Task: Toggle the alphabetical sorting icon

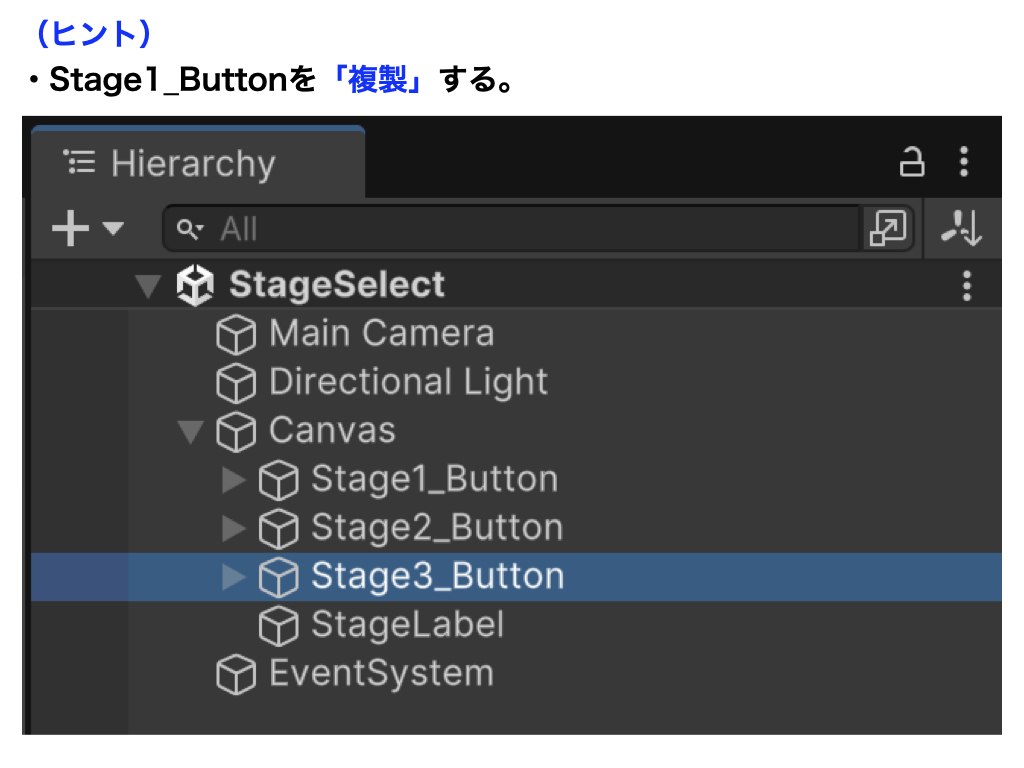Action: tap(962, 229)
